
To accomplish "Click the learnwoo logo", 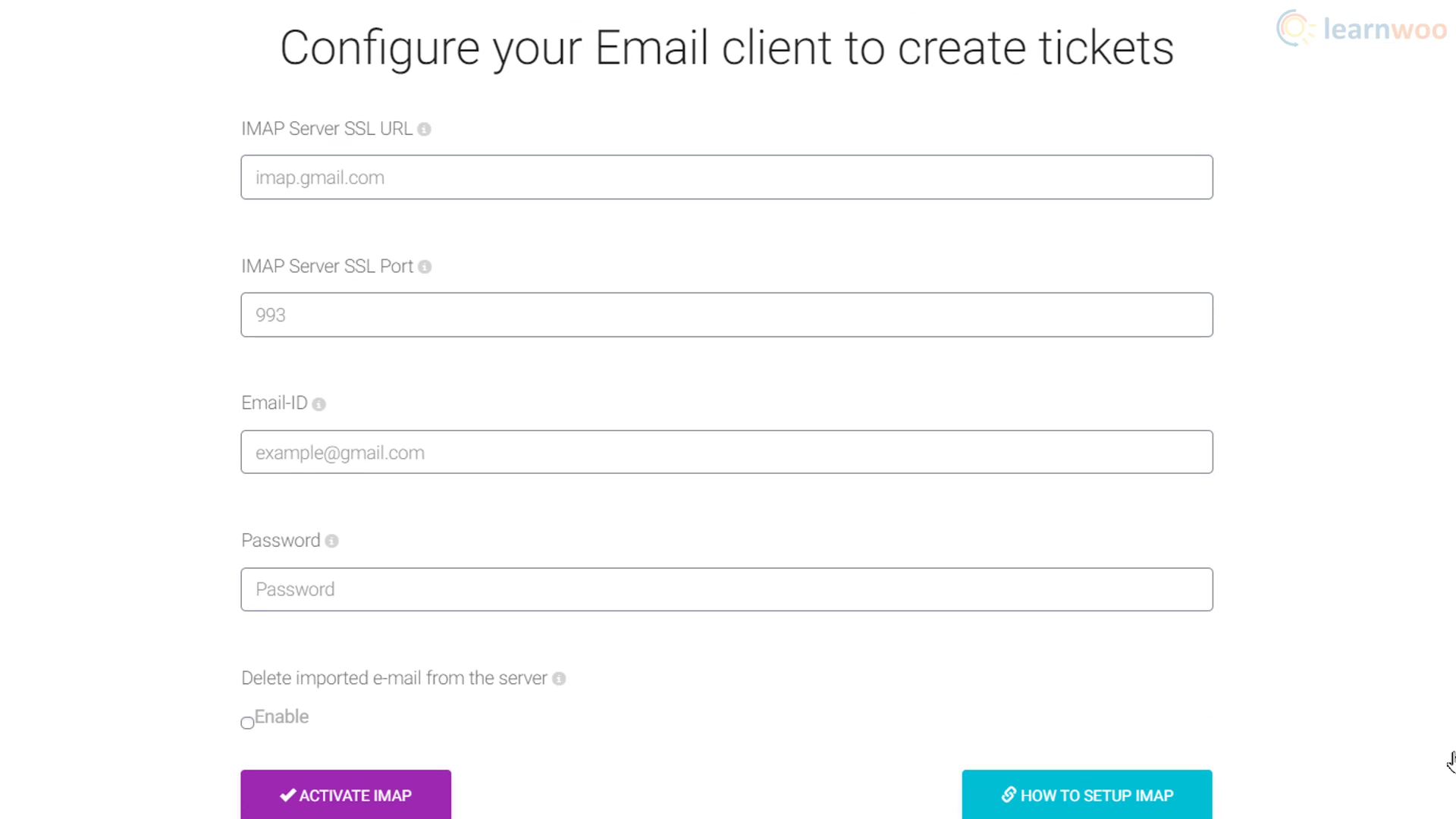I will point(1362,29).
